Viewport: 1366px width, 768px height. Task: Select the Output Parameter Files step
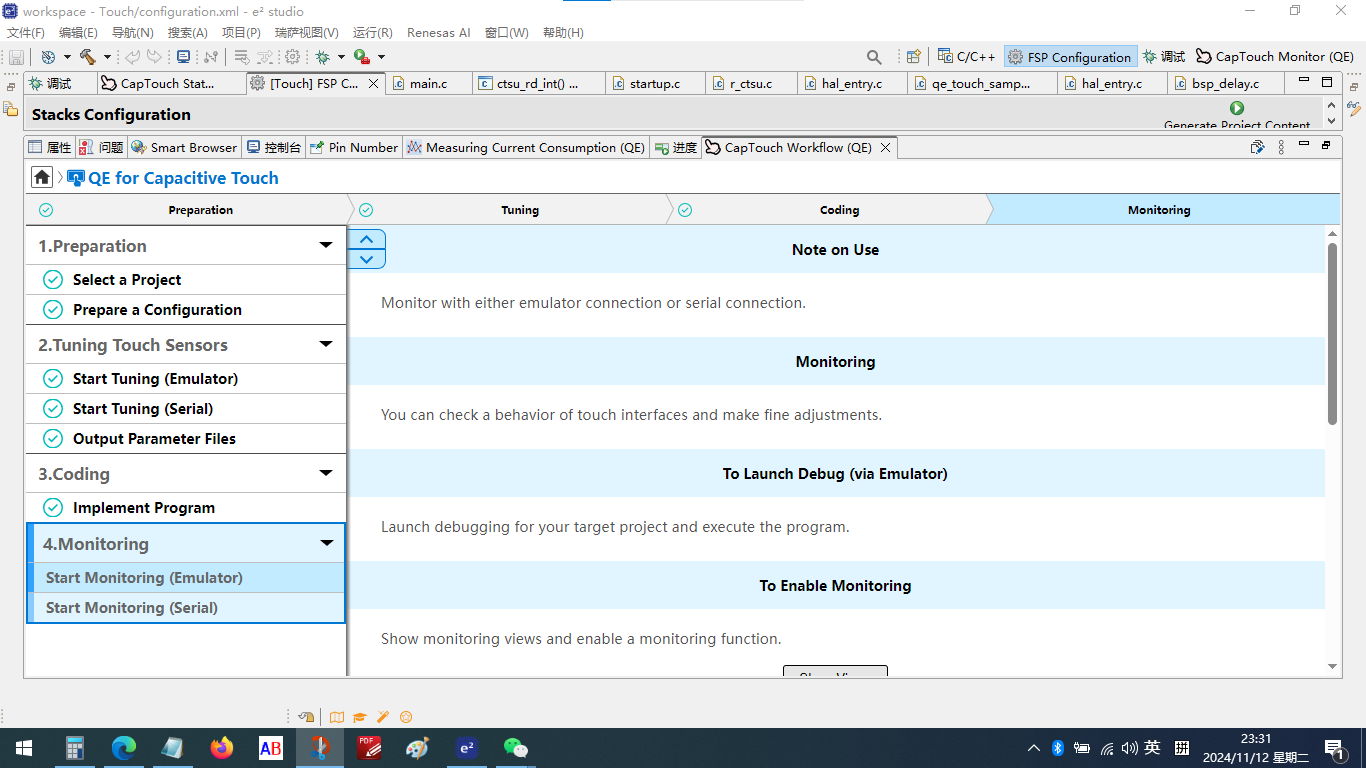pos(186,439)
